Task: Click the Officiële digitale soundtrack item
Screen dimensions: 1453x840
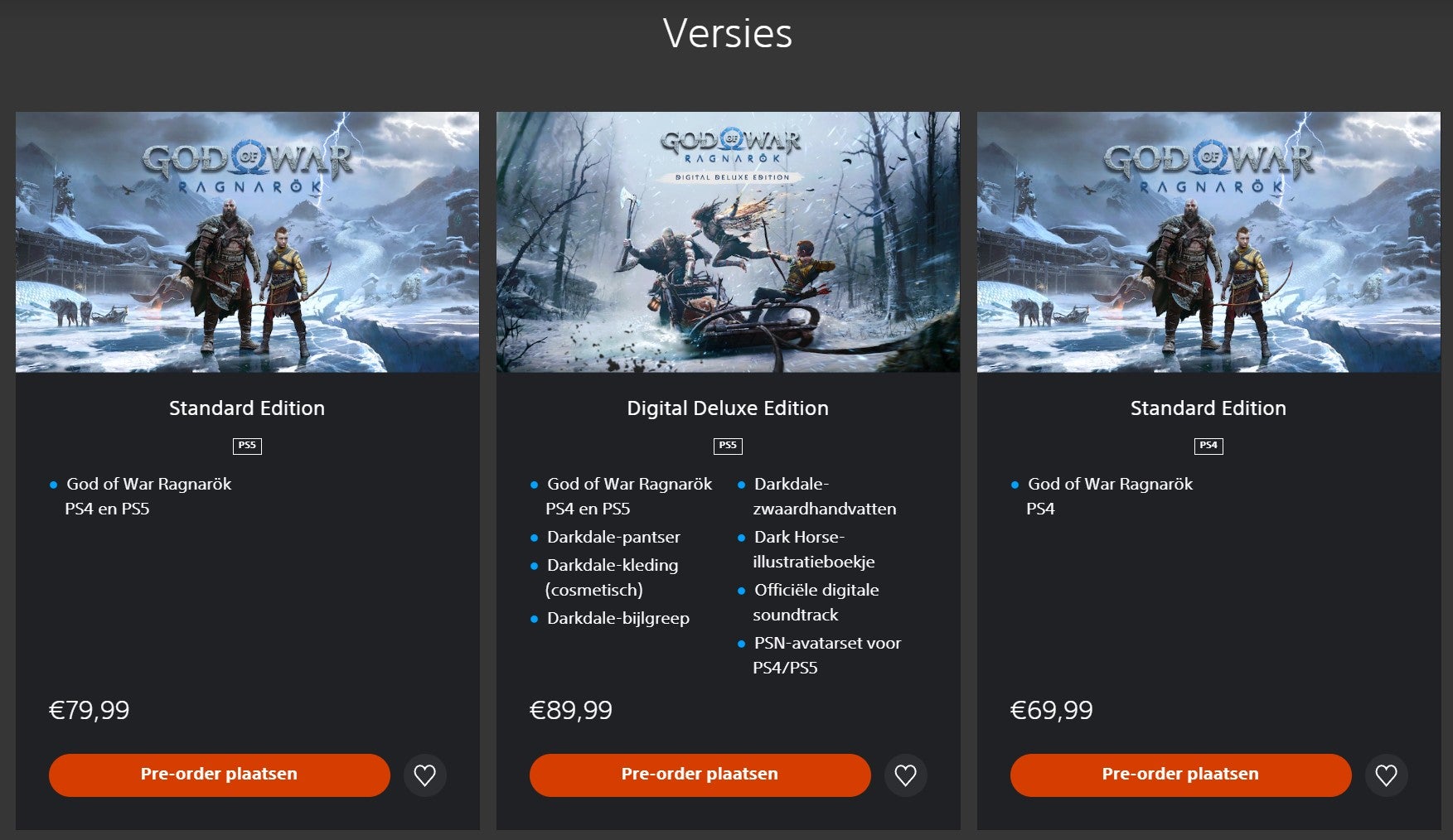Action: coord(816,602)
